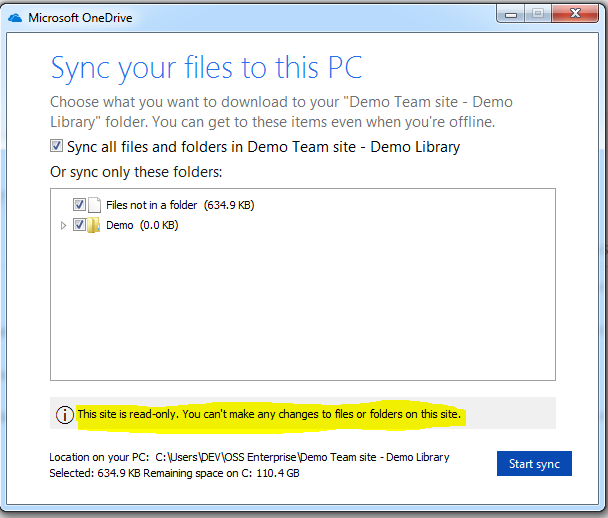This screenshot has width=608, height=518.
Task: Toggle the Demo folder checkbox
Action: click(x=79, y=225)
